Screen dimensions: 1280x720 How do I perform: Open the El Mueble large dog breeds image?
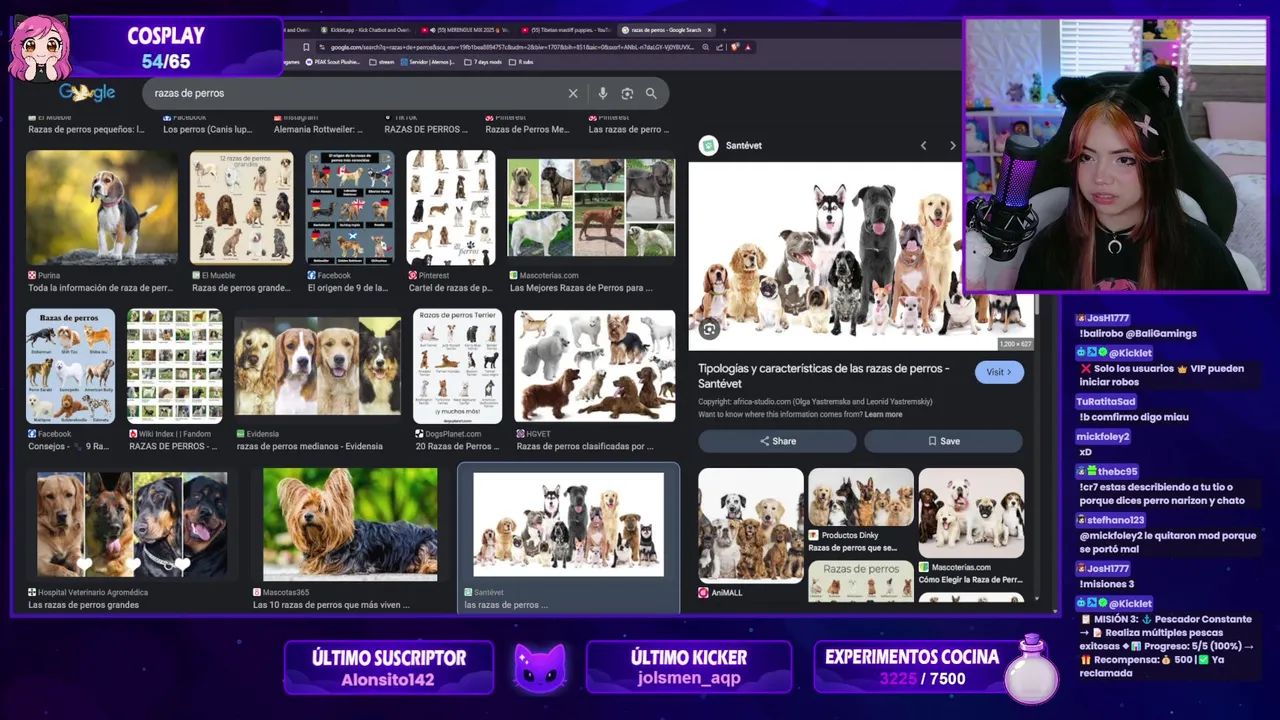(x=241, y=207)
